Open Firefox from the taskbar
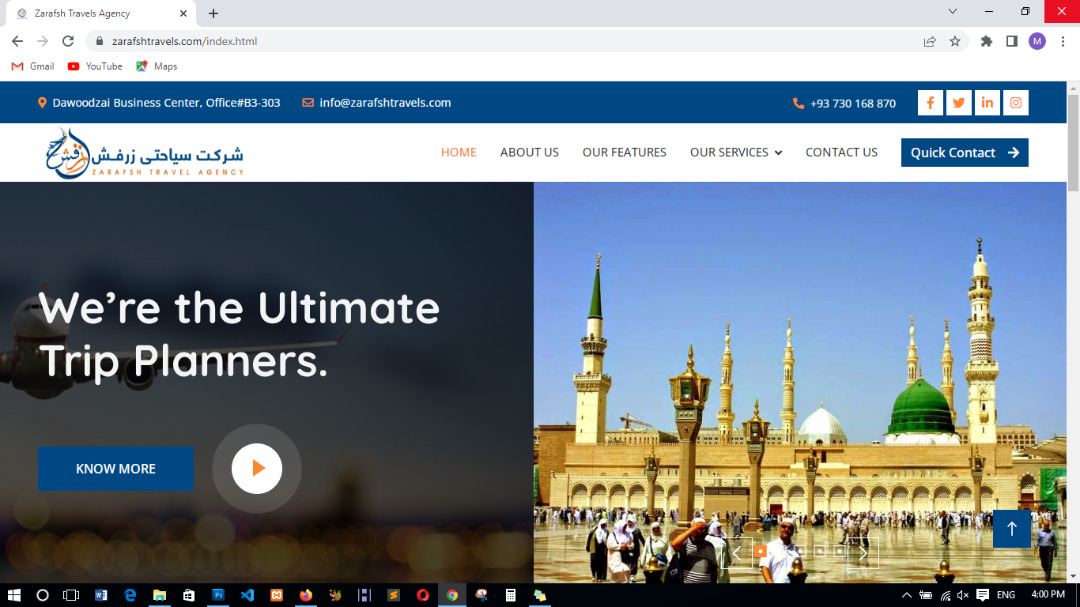 (306, 595)
